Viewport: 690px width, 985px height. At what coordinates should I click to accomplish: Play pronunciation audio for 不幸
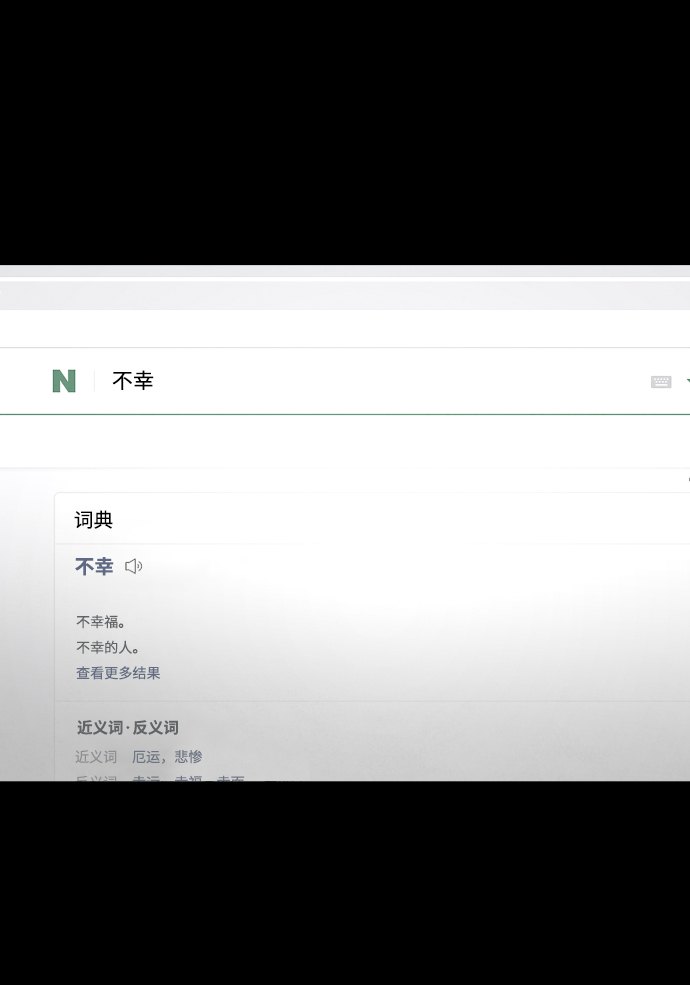133,567
